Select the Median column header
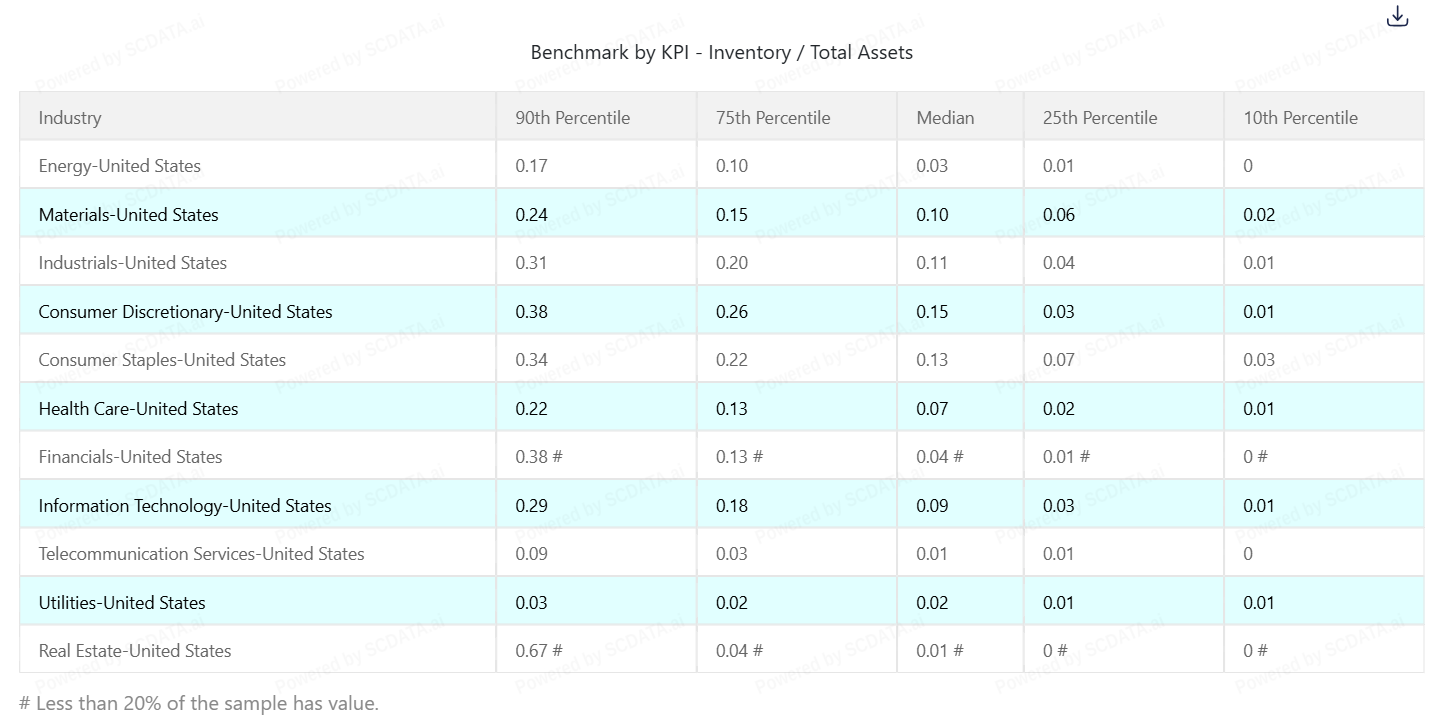The height and width of the screenshot is (728, 1443). tap(944, 118)
